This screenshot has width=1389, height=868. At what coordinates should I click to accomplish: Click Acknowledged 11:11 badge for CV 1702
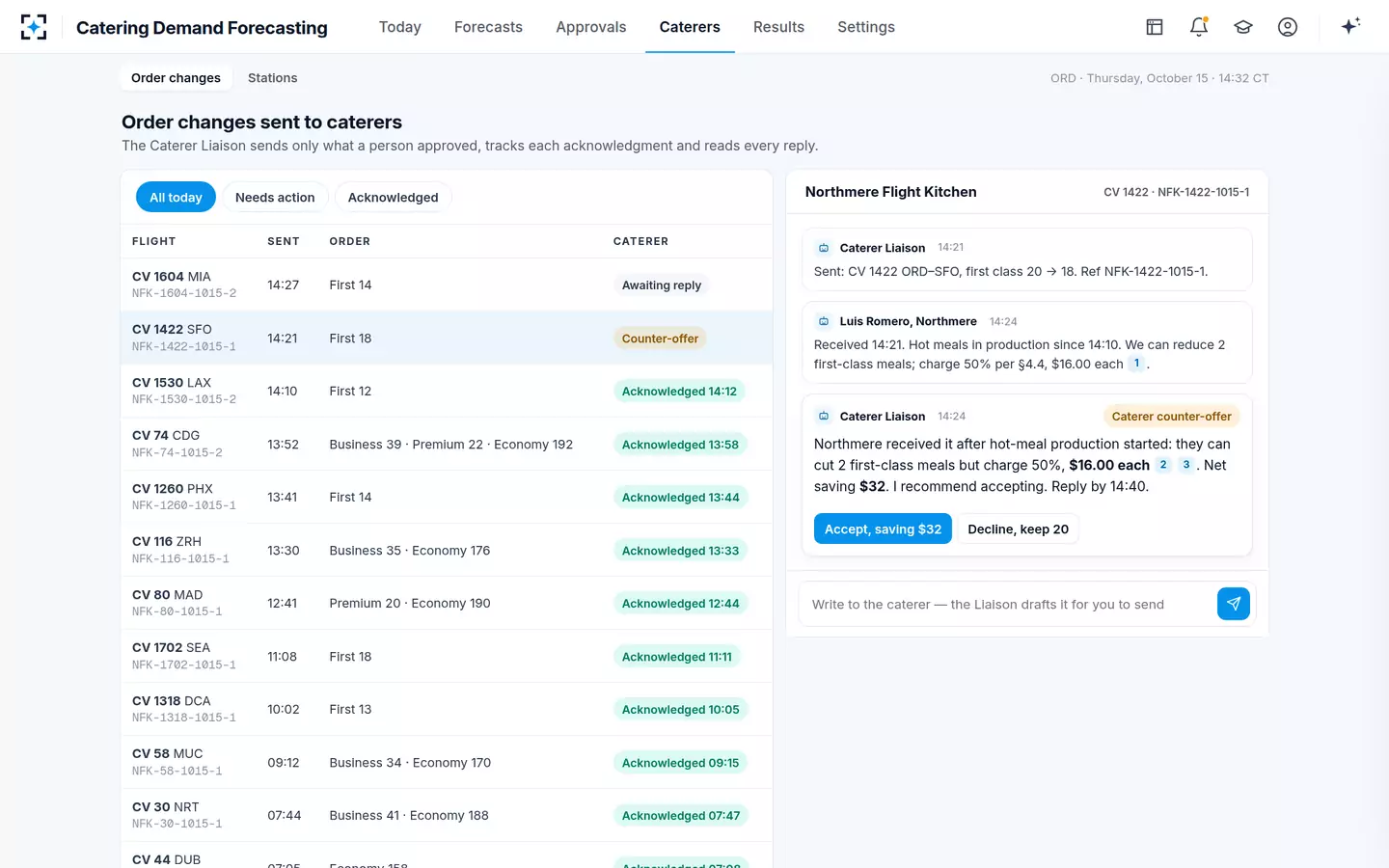tap(677, 657)
